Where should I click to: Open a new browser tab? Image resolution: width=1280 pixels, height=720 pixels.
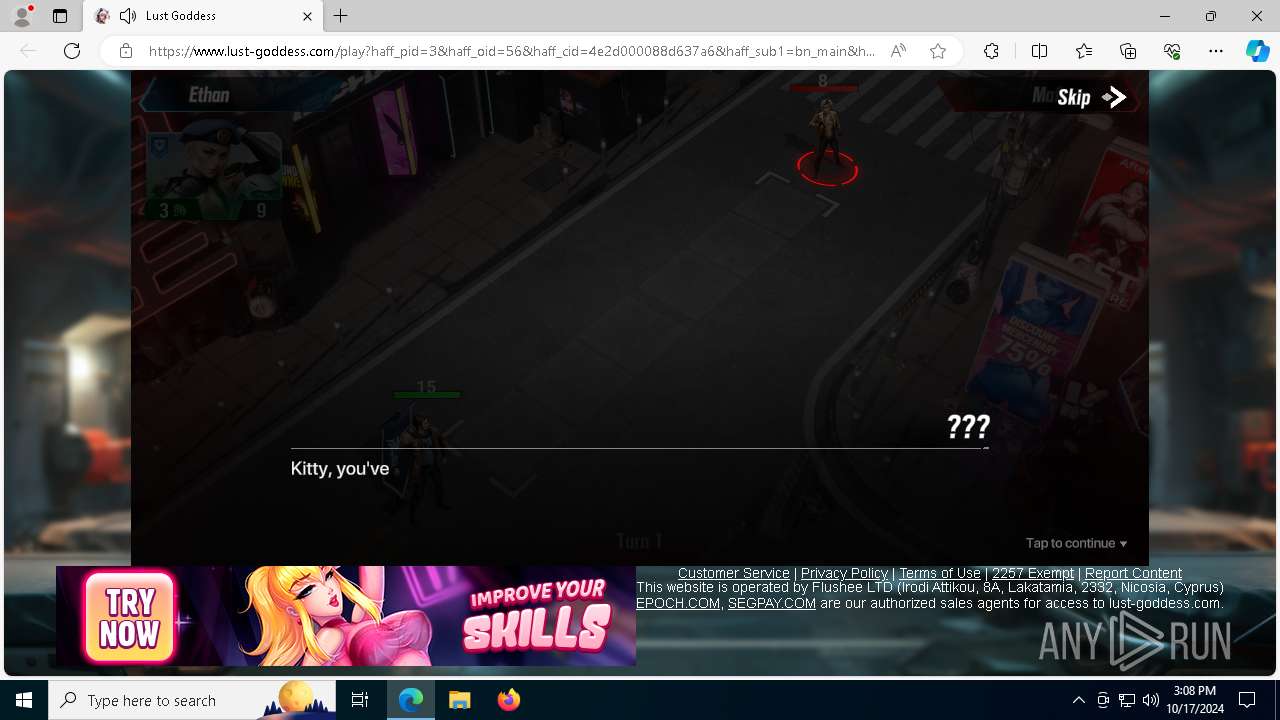click(x=341, y=16)
